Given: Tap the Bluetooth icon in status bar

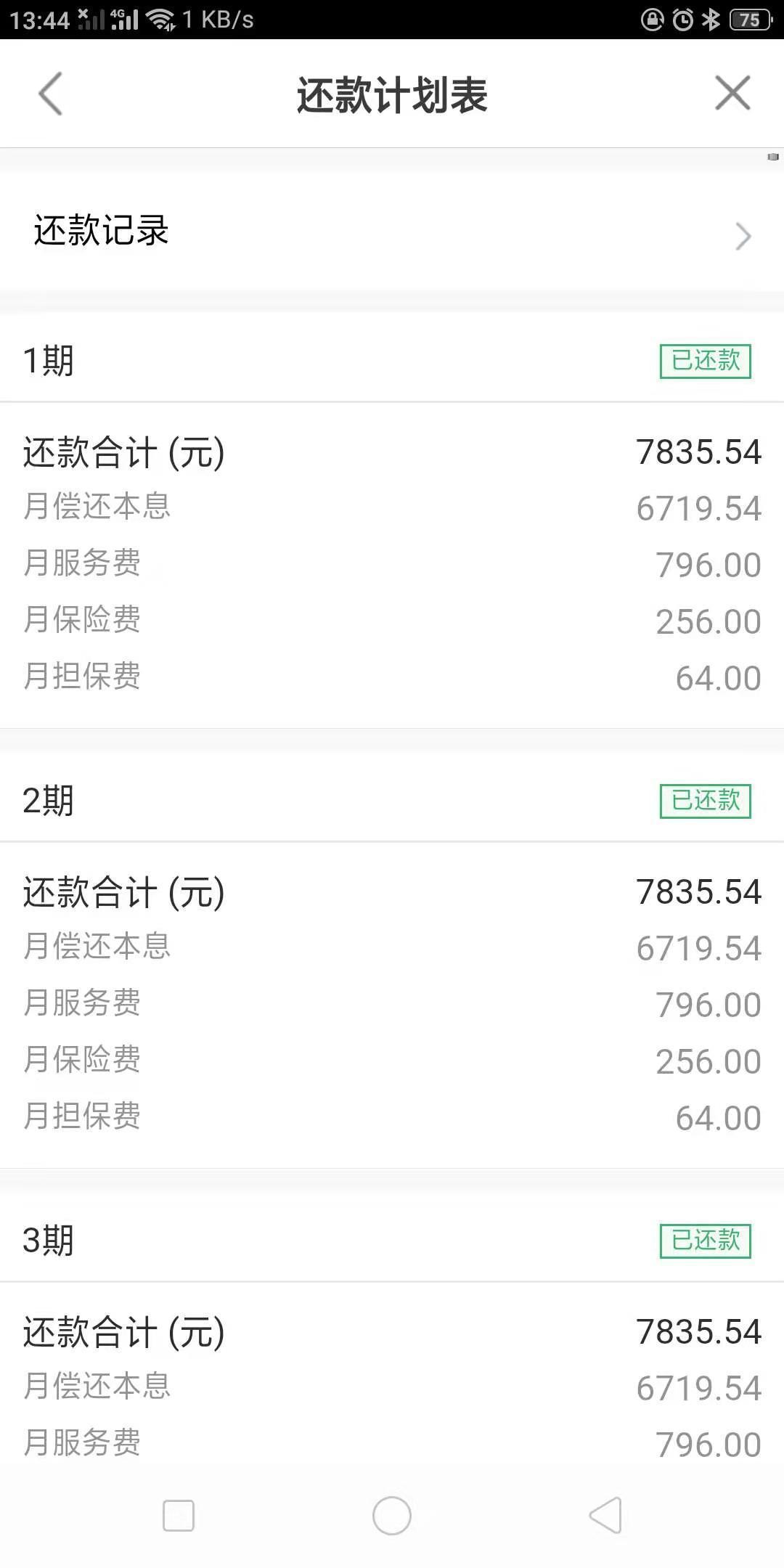Looking at the screenshot, I should tap(711, 20).
